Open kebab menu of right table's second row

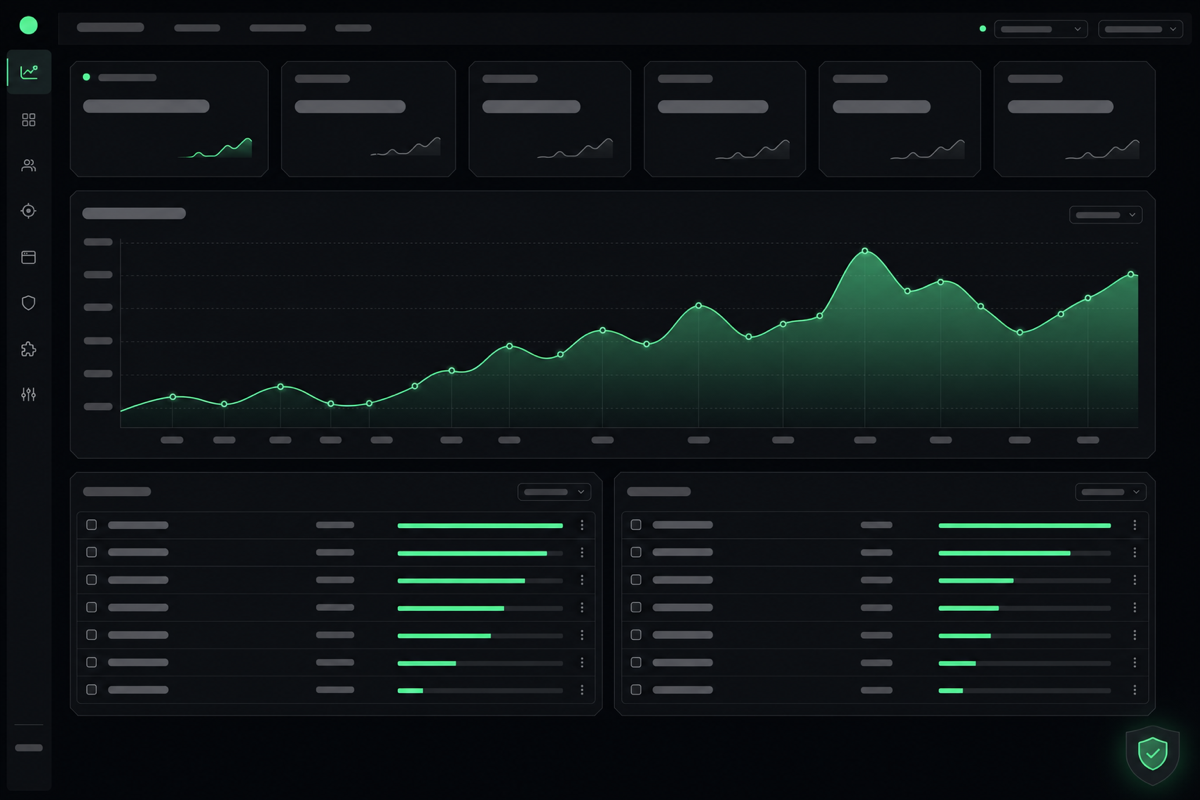point(1135,552)
